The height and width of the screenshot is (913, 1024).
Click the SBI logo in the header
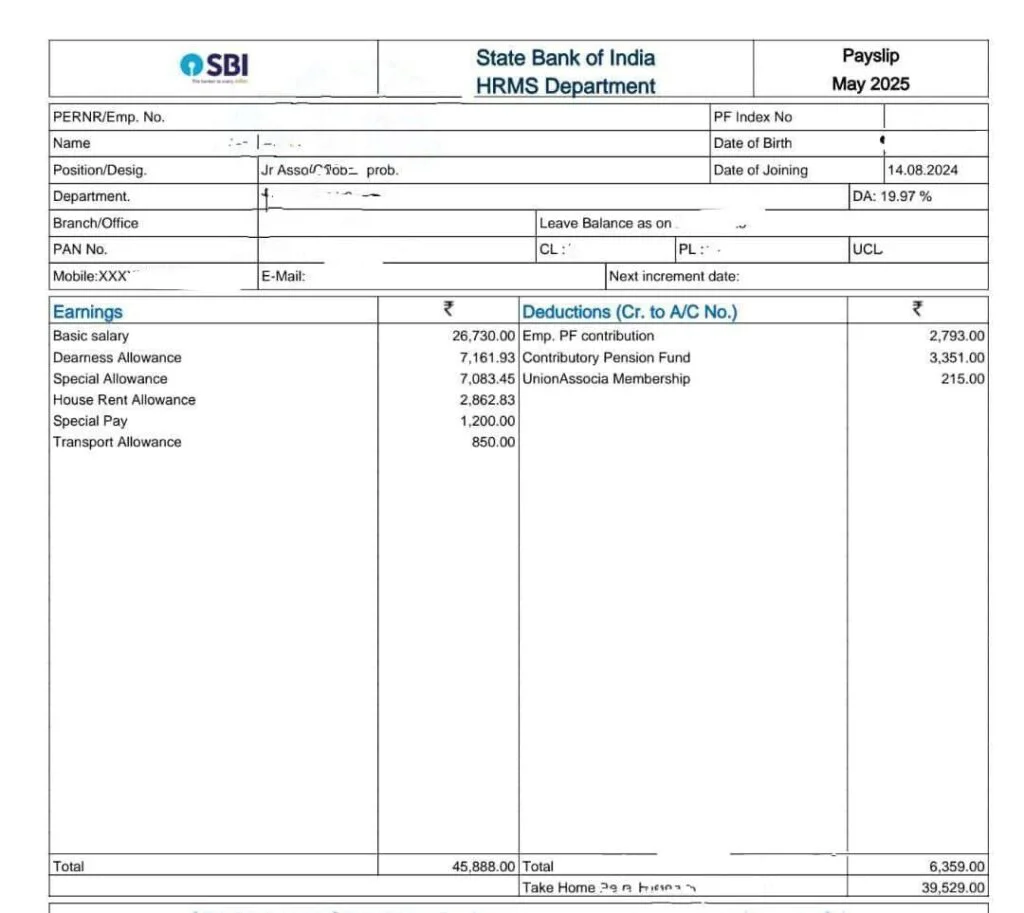coord(214,67)
